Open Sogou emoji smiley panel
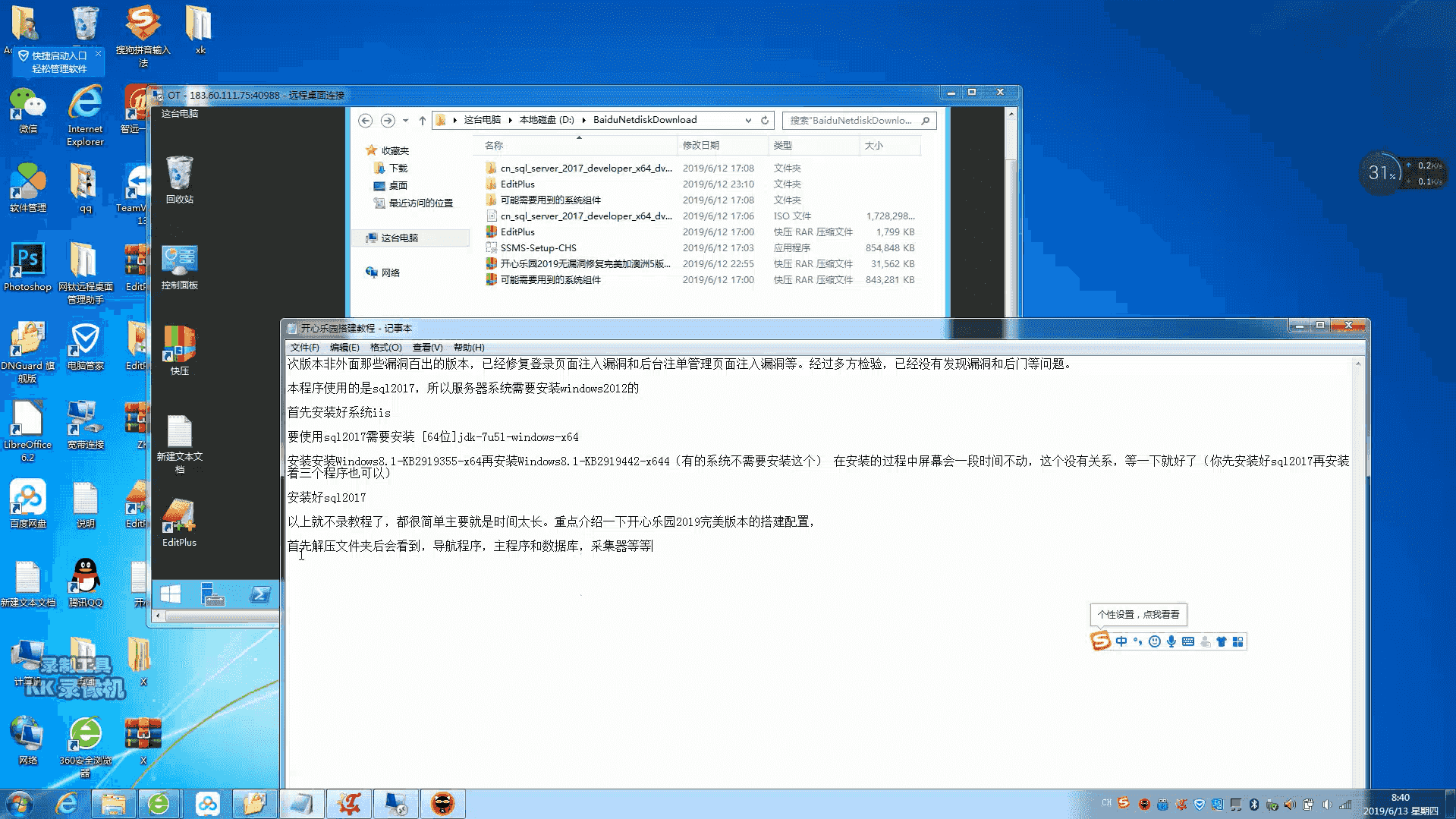 (1154, 642)
